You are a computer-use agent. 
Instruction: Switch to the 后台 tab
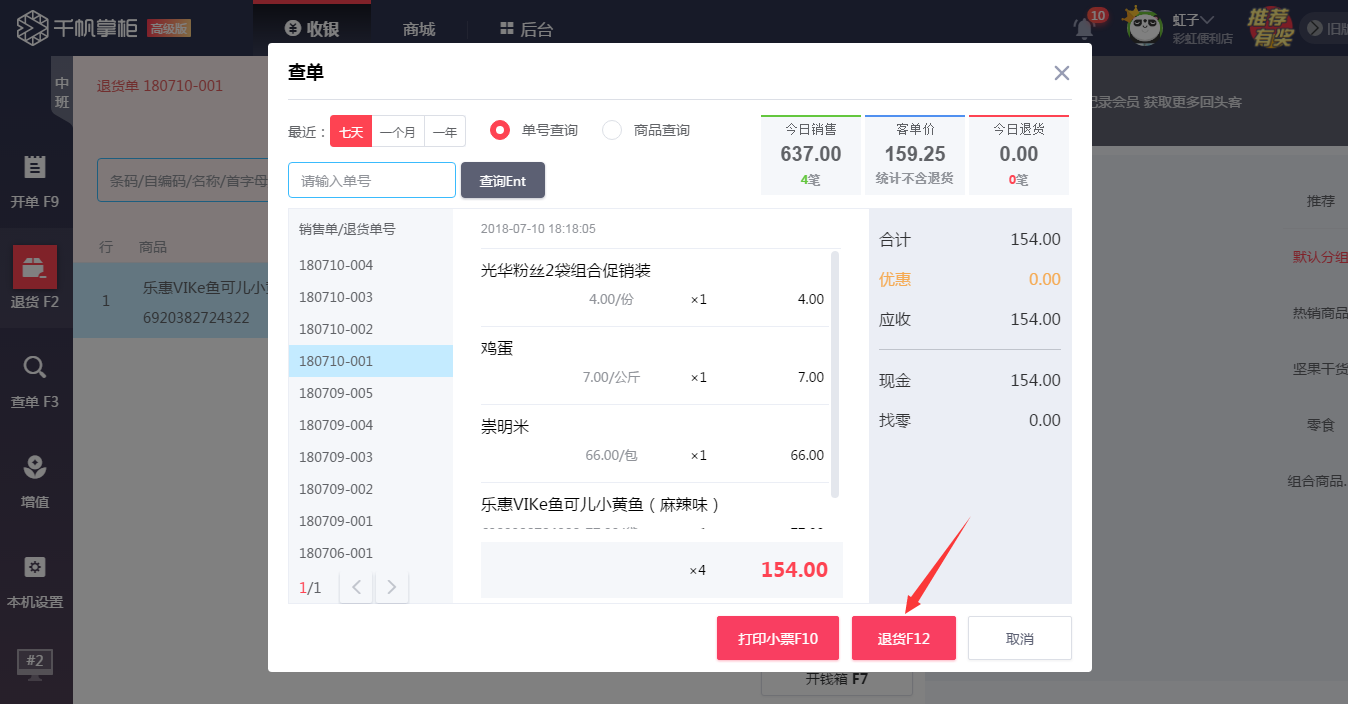point(526,29)
